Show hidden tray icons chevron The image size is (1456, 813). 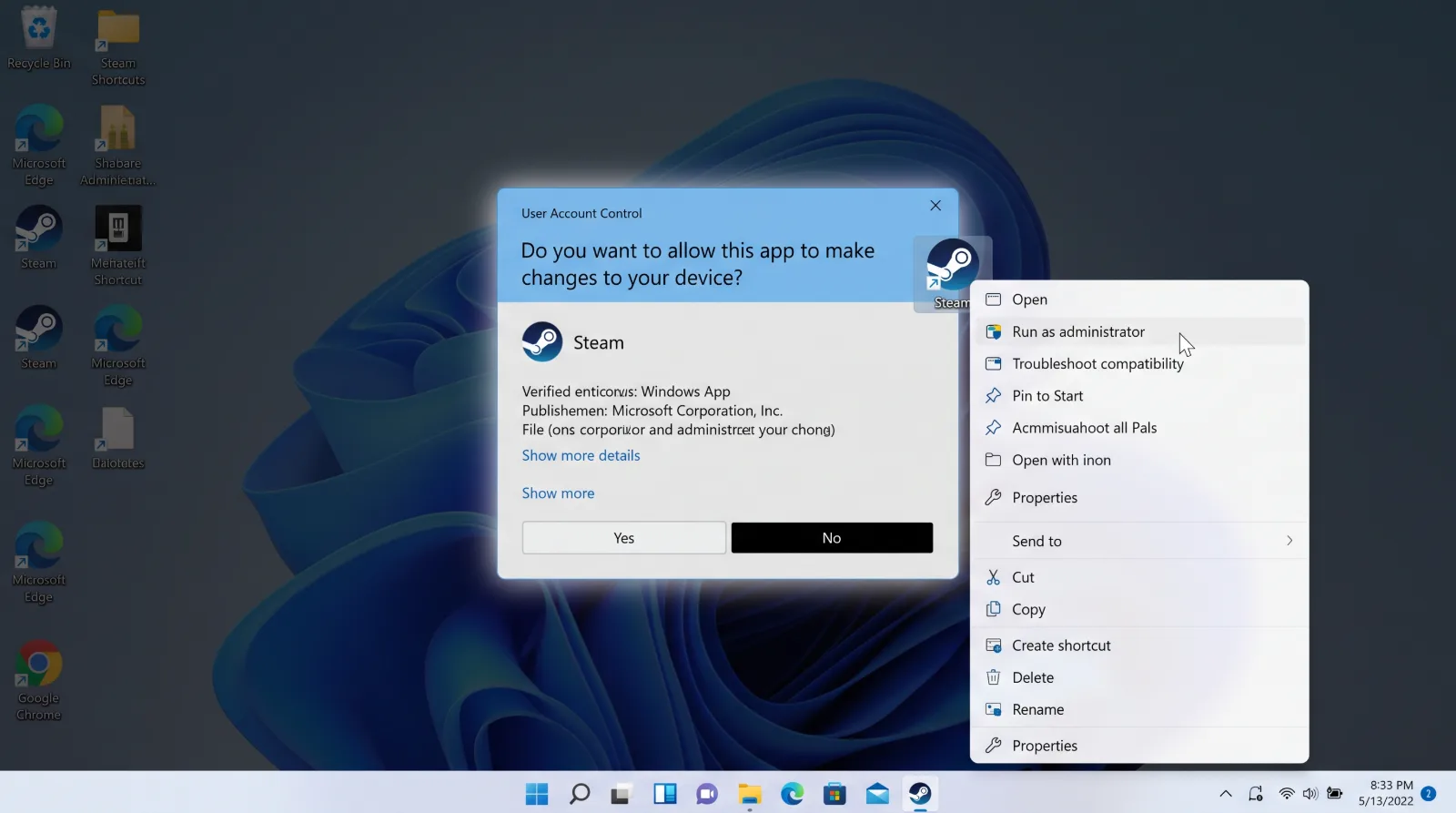click(1226, 794)
